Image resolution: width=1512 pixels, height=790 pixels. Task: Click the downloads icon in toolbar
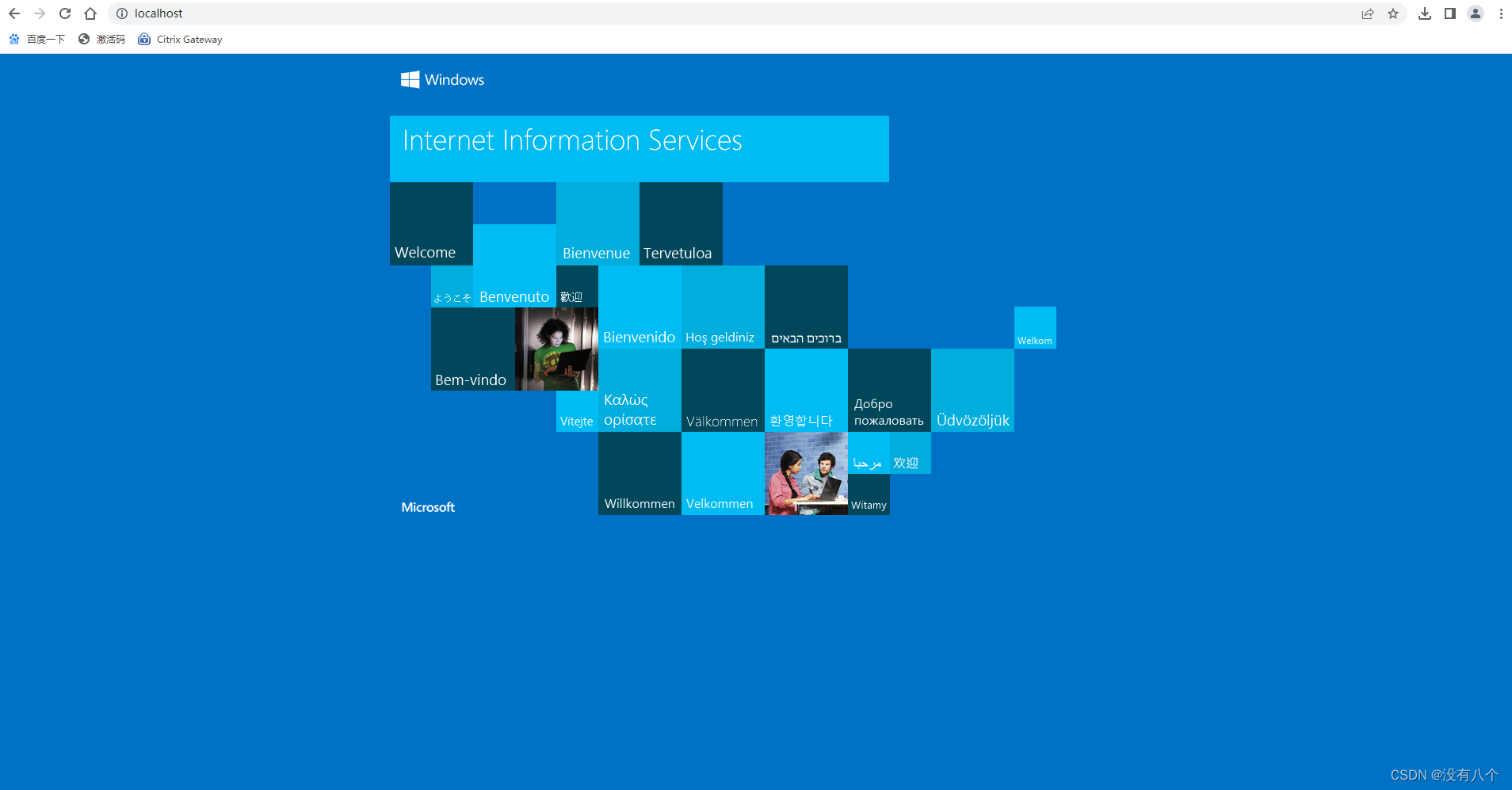point(1424,13)
